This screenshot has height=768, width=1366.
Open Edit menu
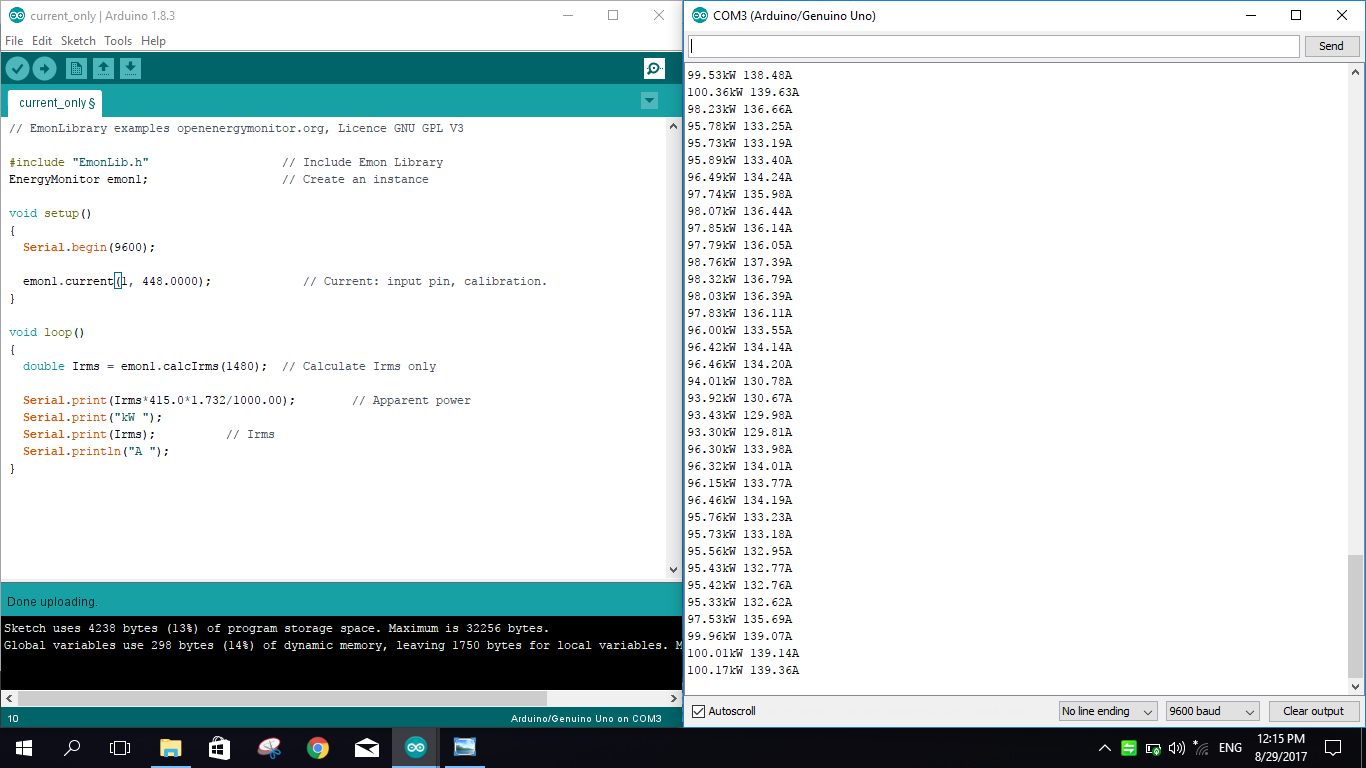(x=42, y=41)
